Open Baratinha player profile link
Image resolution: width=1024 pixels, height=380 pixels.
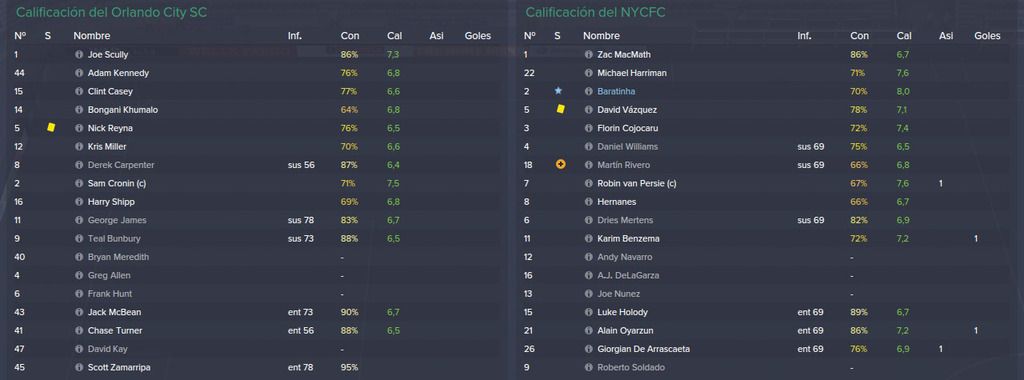click(x=616, y=91)
